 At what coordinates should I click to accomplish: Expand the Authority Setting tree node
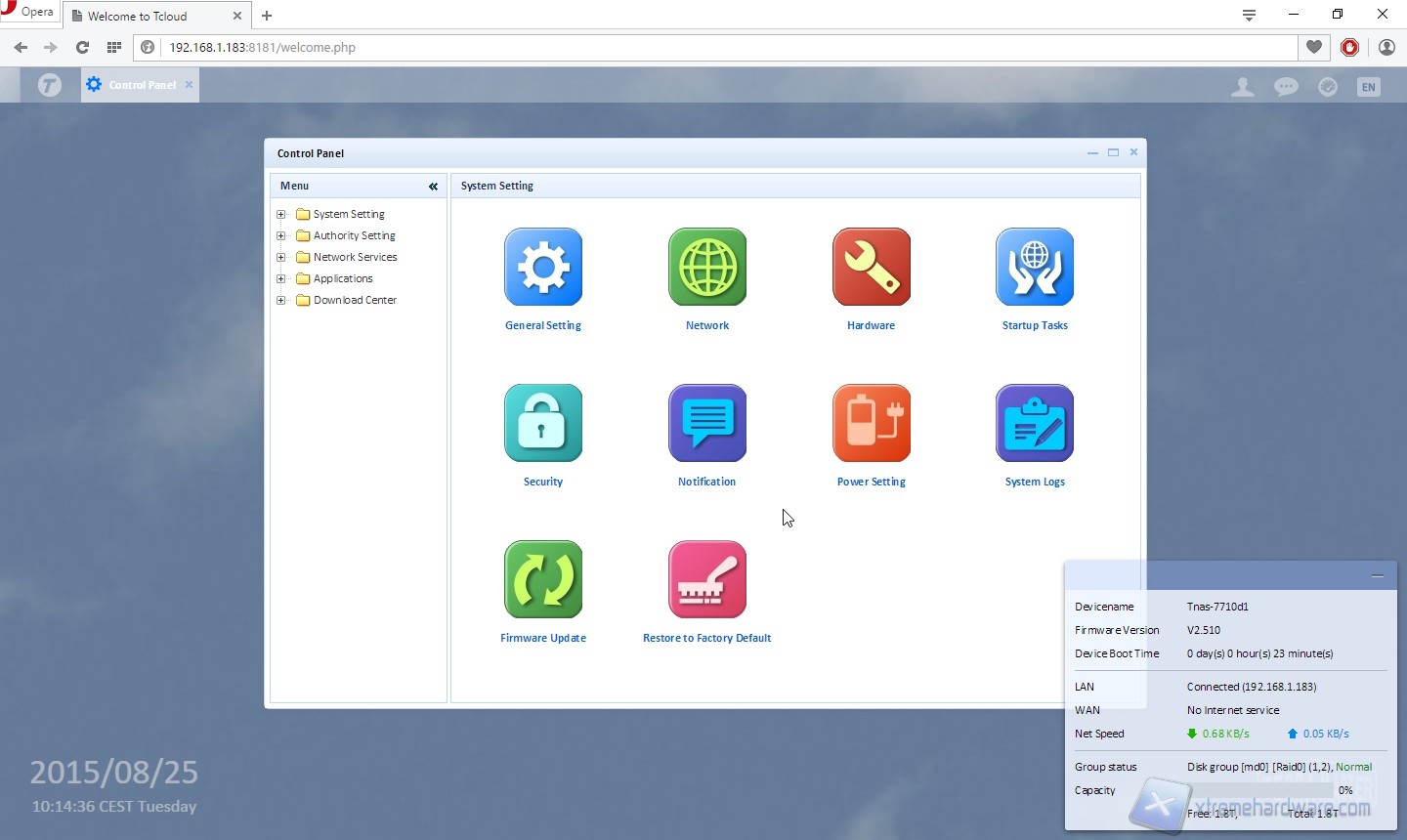(x=281, y=235)
